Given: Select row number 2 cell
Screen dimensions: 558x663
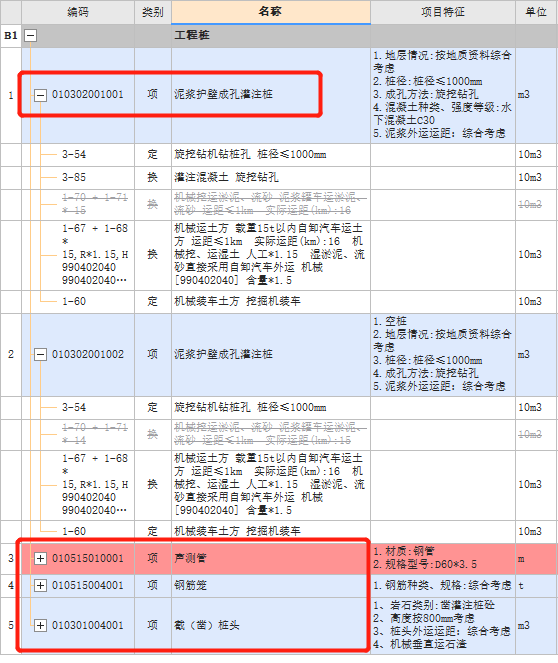Looking at the screenshot, I should tap(11, 354).
